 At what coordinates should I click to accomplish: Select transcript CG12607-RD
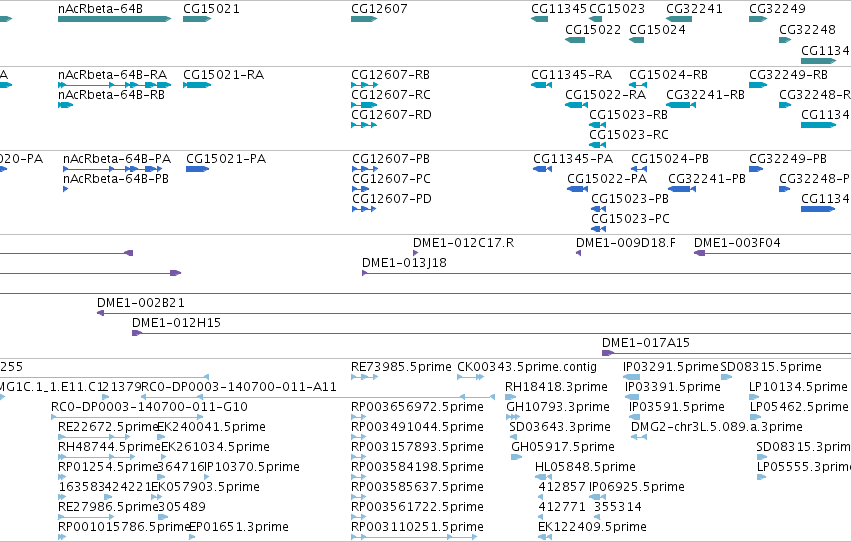click(364, 125)
